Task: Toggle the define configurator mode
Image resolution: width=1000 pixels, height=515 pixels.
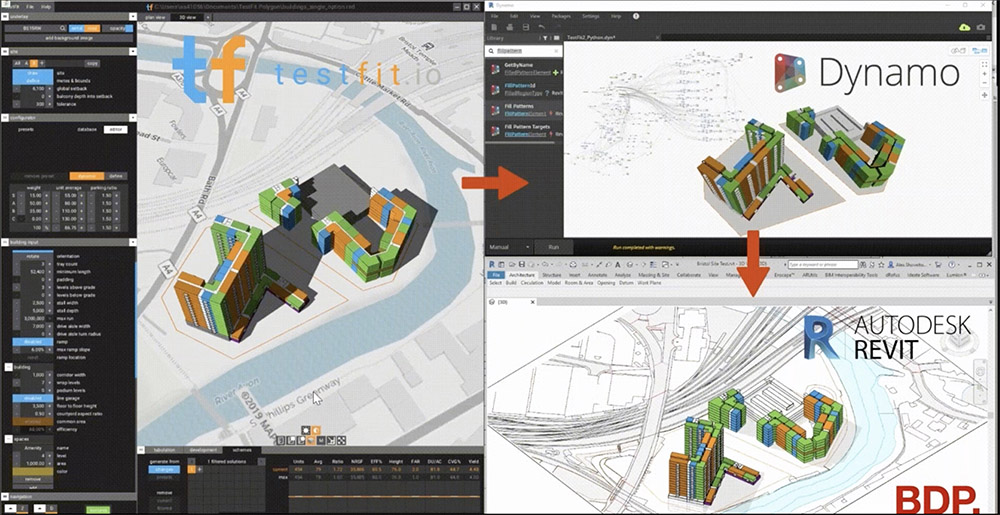Action: (x=115, y=176)
